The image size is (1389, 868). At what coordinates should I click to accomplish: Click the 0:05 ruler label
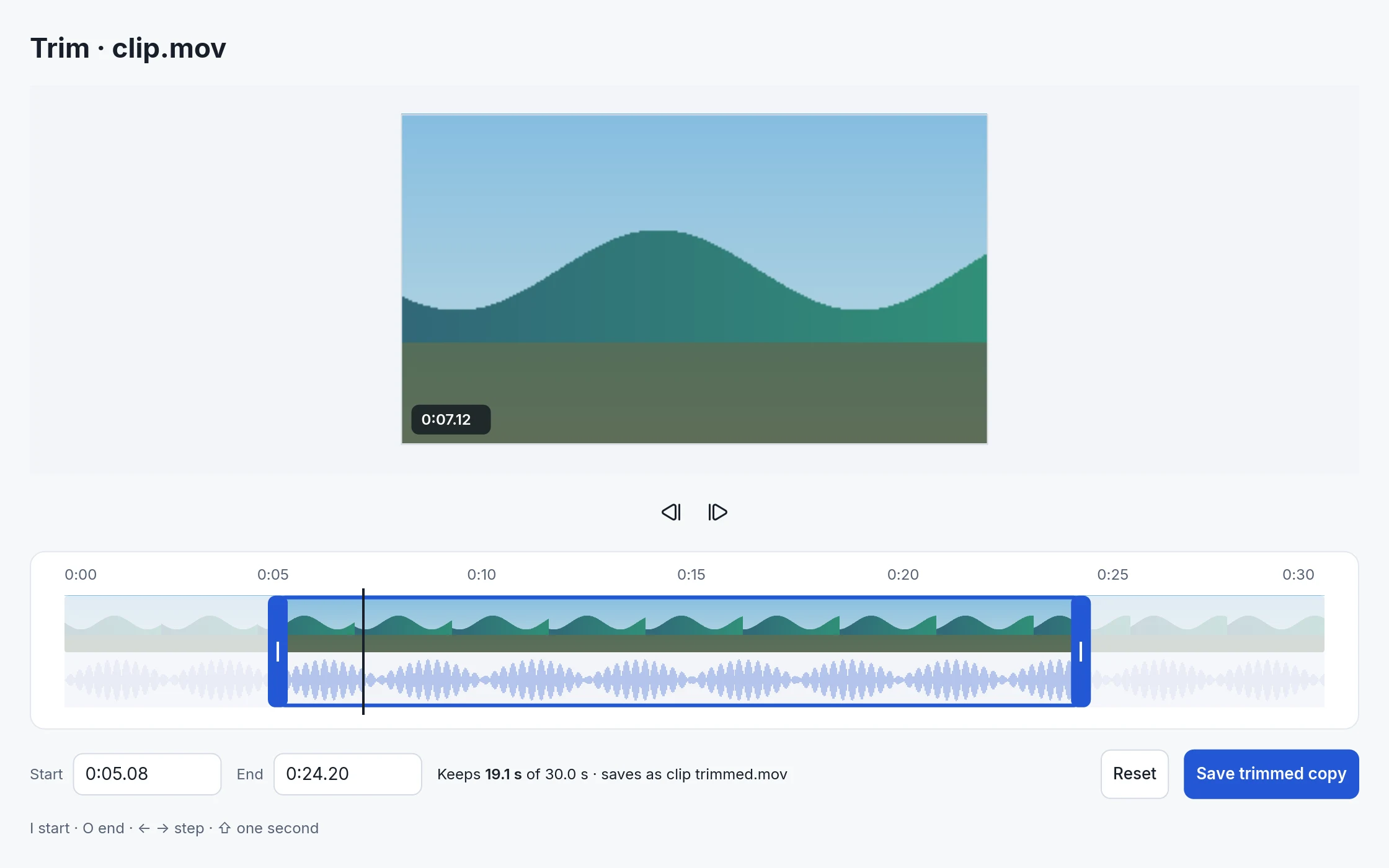273,575
